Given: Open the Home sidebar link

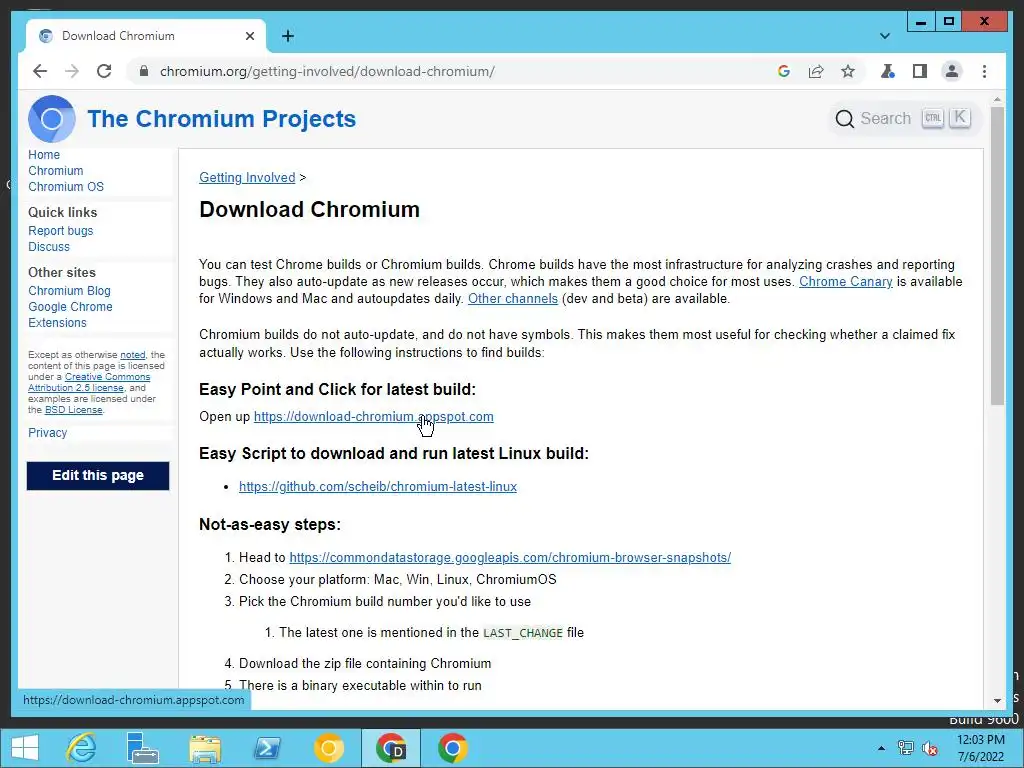Looking at the screenshot, I should click(x=44, y=155).
